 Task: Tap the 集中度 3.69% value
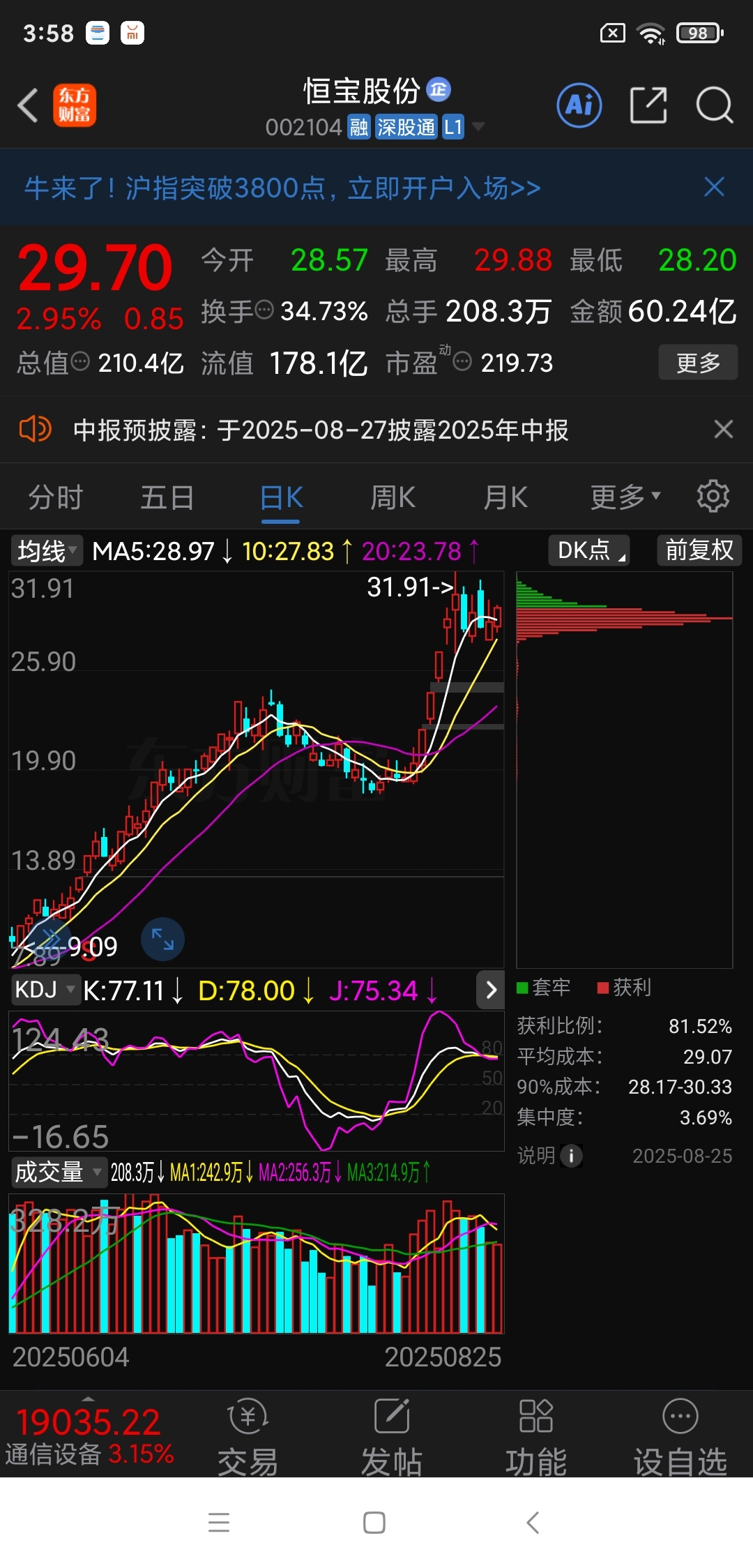706,1117
